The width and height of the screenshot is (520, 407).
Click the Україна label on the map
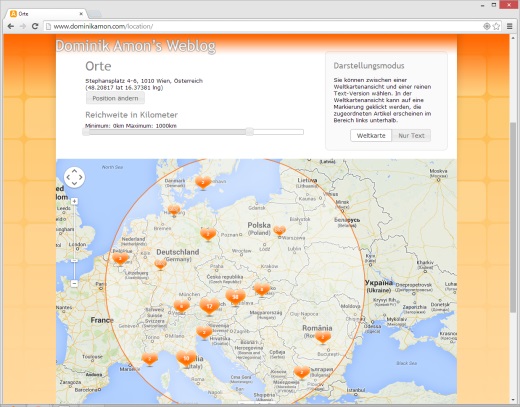point(379,283)
